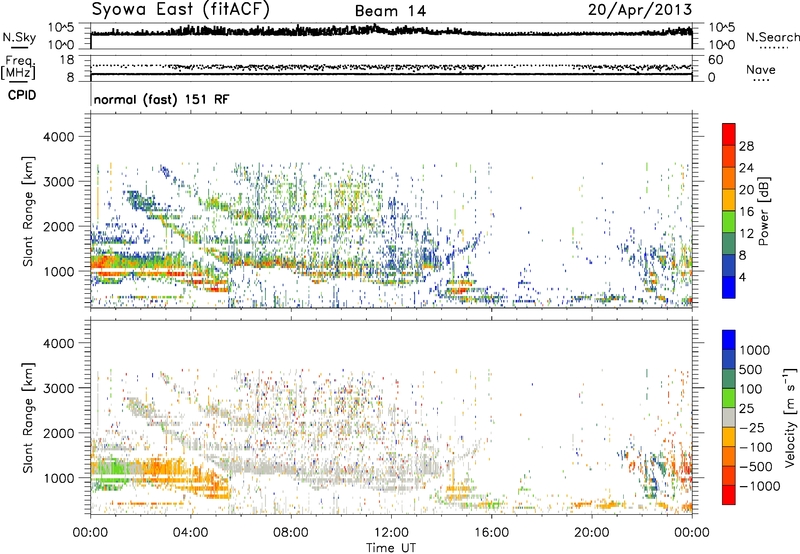This screenshot has height=554, width=800.
Task: Click the 'Power [dB]' colorbar label
Action: point(763,211)
